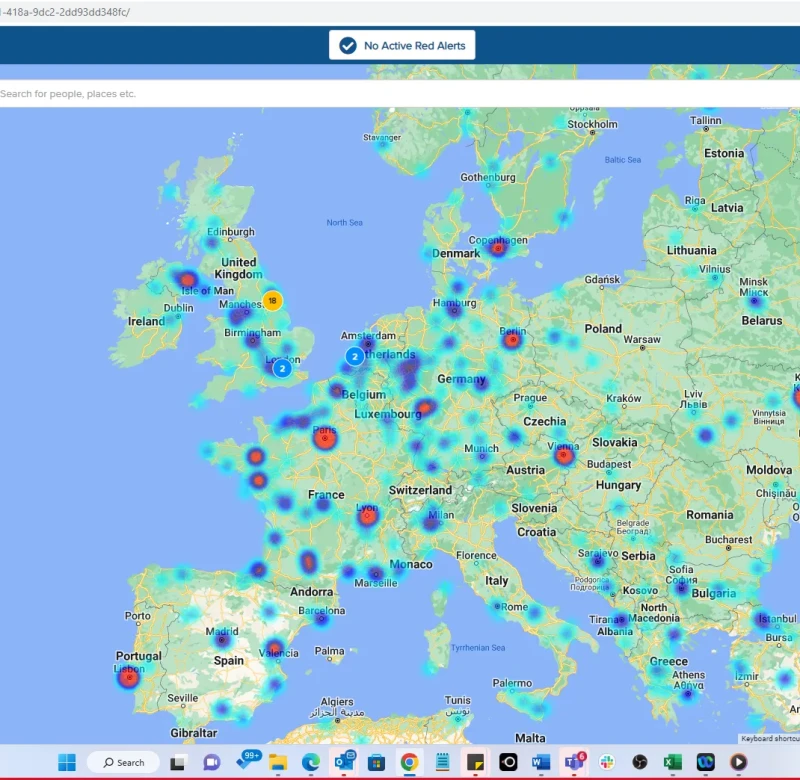This screenshot has width=800, height=780.
Task: Click the red hotspot over Valencia
Action: (x=275, y=648)
